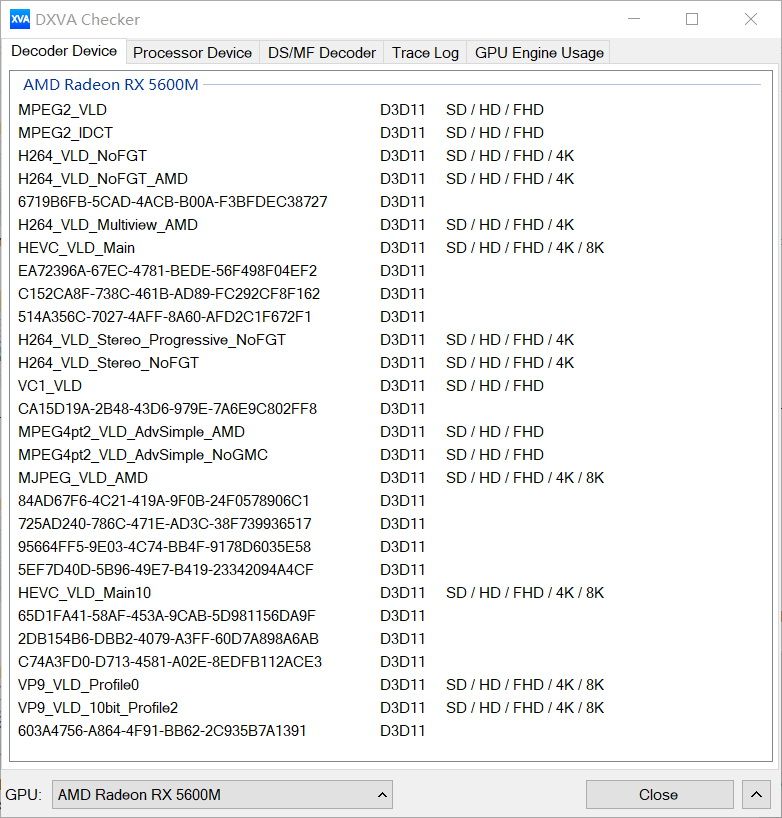
Task: Click the Close button
Action: [659, 795]
